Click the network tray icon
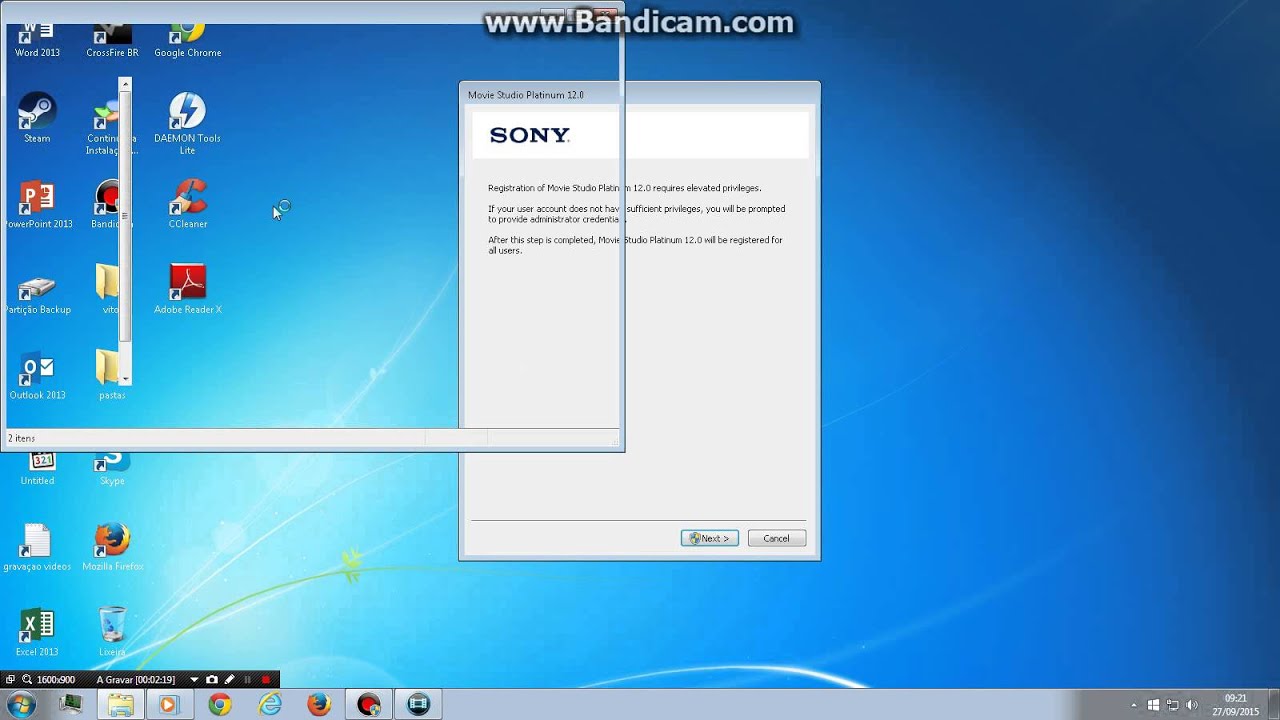 click(1173, 705)
